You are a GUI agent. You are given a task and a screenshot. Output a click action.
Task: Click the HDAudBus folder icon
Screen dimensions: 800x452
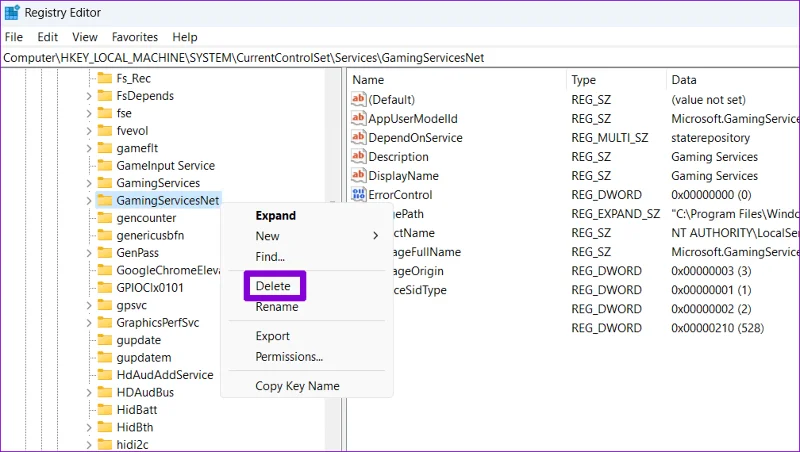point(105,392)
